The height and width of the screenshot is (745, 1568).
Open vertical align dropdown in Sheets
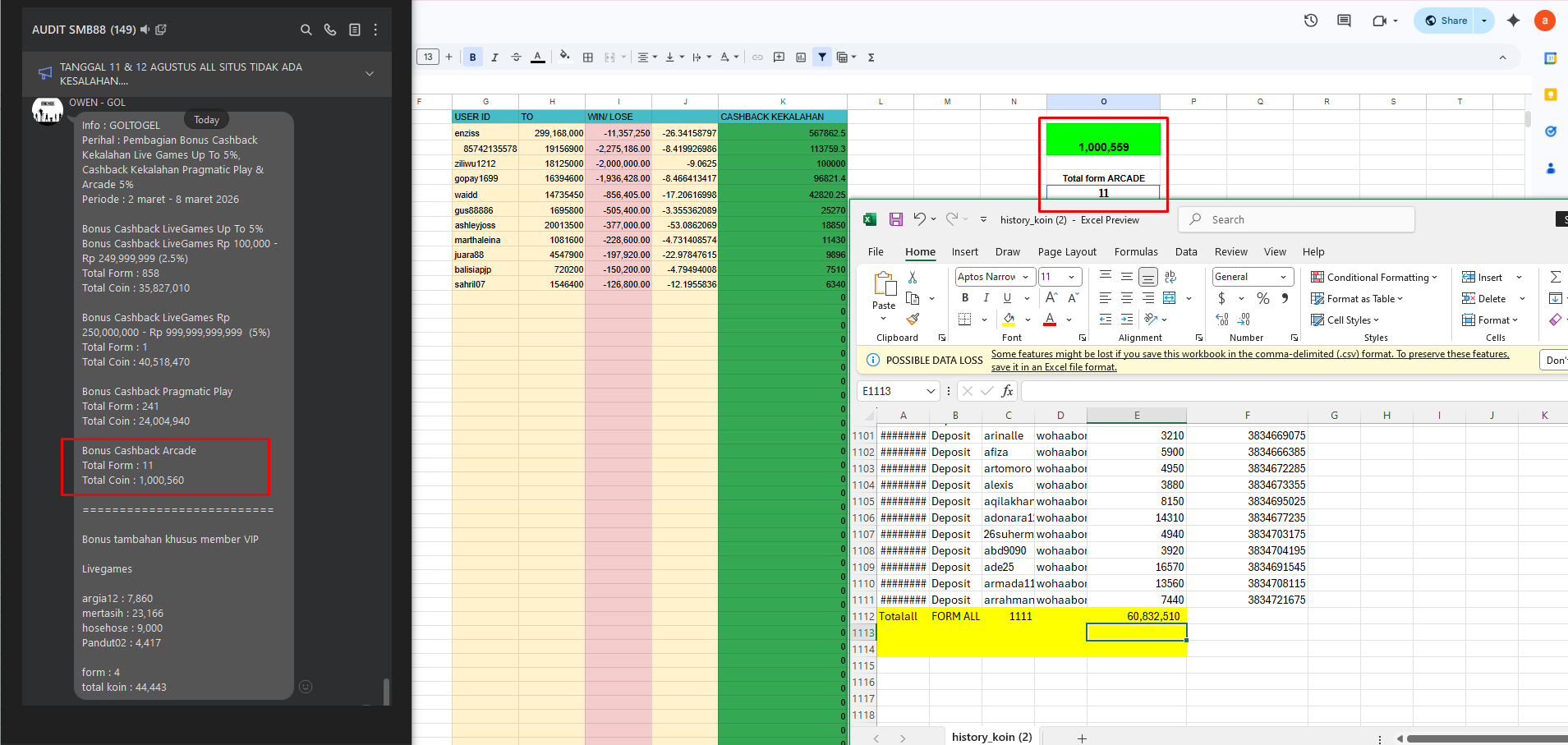[674, 57]
